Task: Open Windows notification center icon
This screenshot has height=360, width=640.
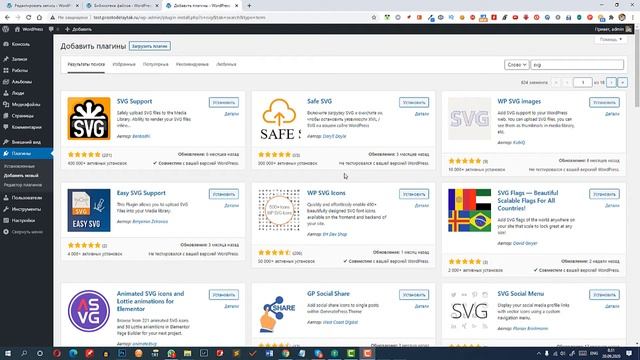Action: (629, 353)
